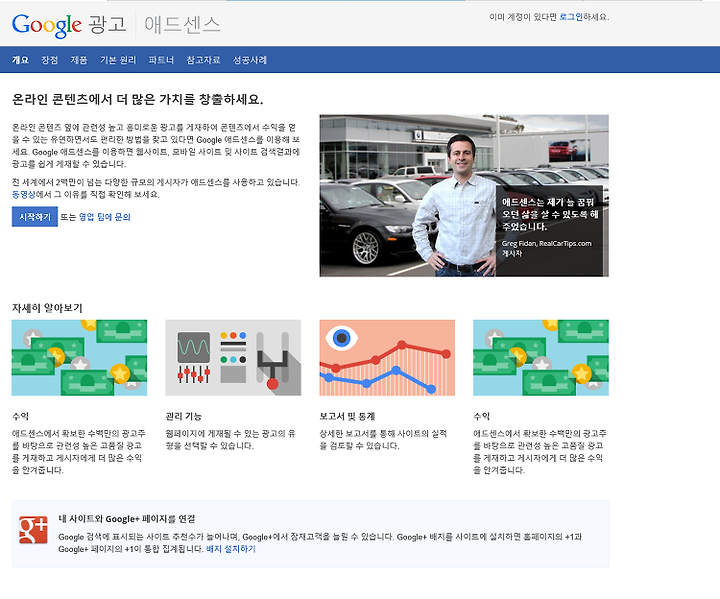Click the headline 온라인 콘텐츠에서 더 많은 가치를 창출하세요

[x=138, y=99]
